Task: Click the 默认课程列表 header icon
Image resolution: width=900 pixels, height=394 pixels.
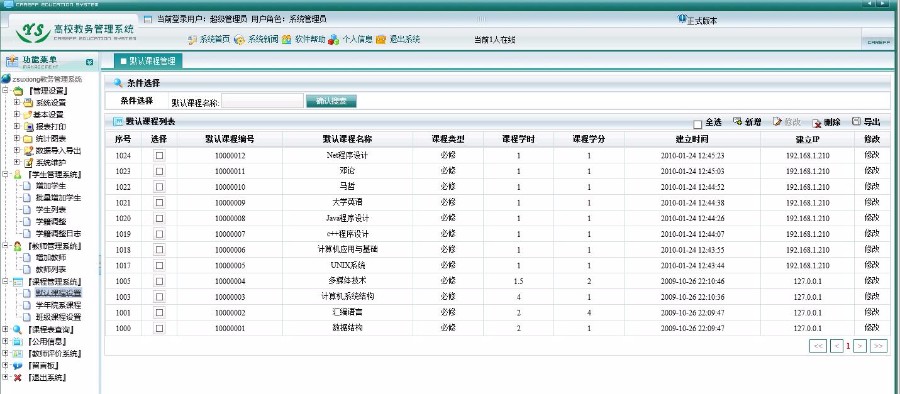Action: click(118, 121)
